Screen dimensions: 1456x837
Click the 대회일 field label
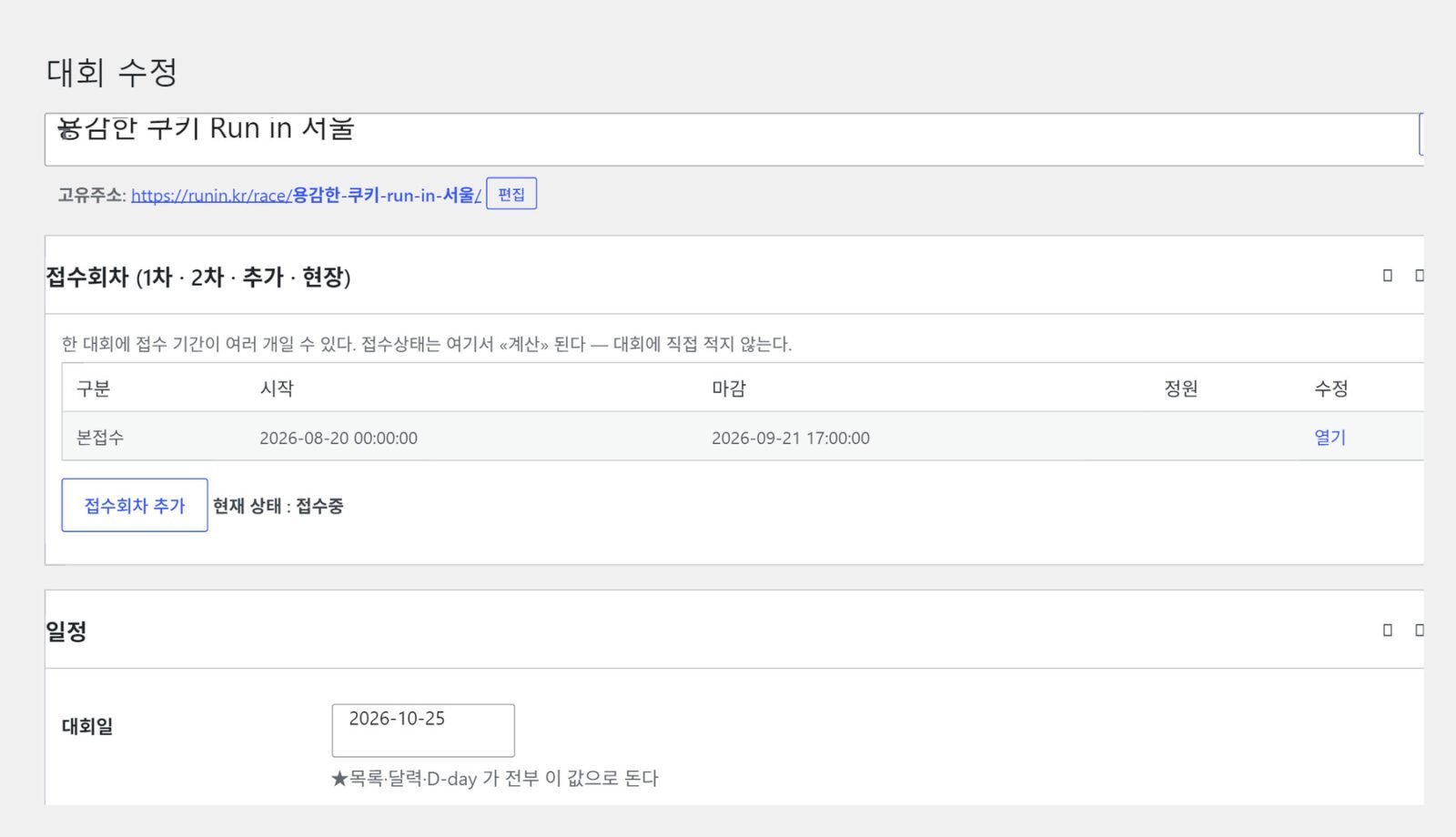pyautogui.click(x=87, y=726)
